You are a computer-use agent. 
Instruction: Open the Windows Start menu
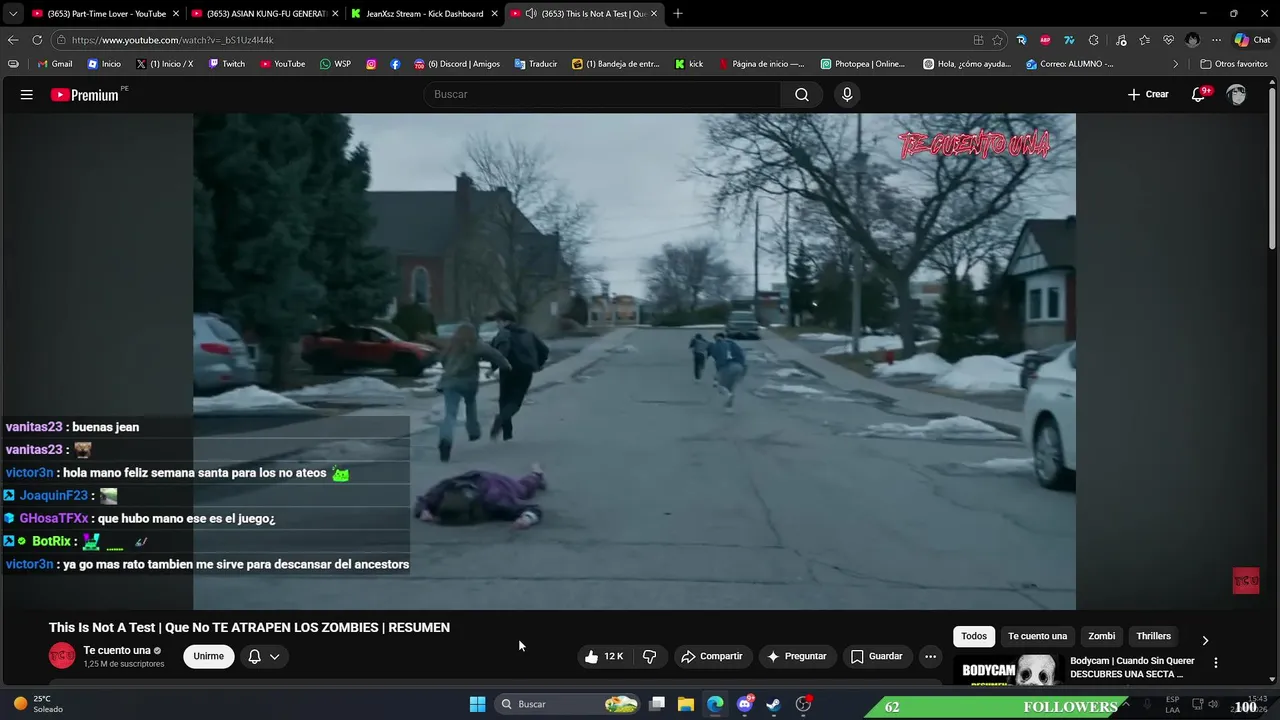478,704
